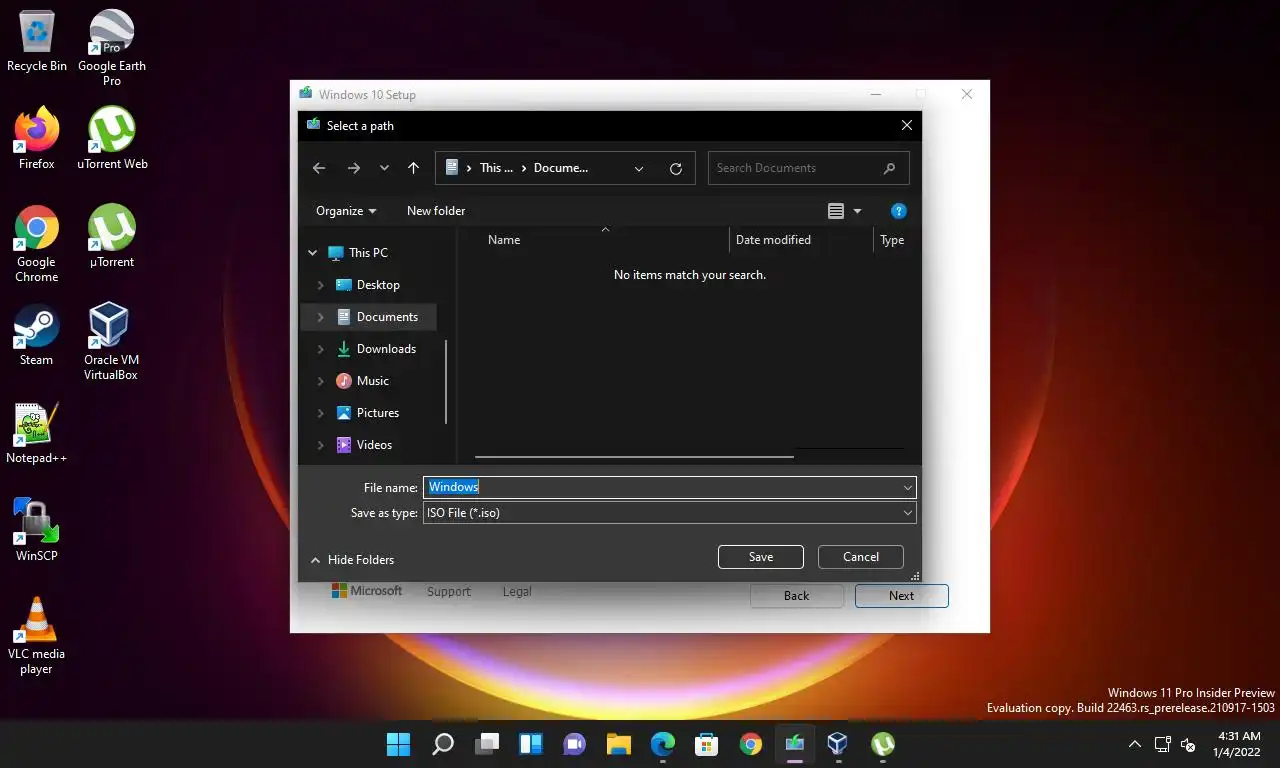Select Recycle Bin desktop icon
1280x768 pixels.
(37, 41)
